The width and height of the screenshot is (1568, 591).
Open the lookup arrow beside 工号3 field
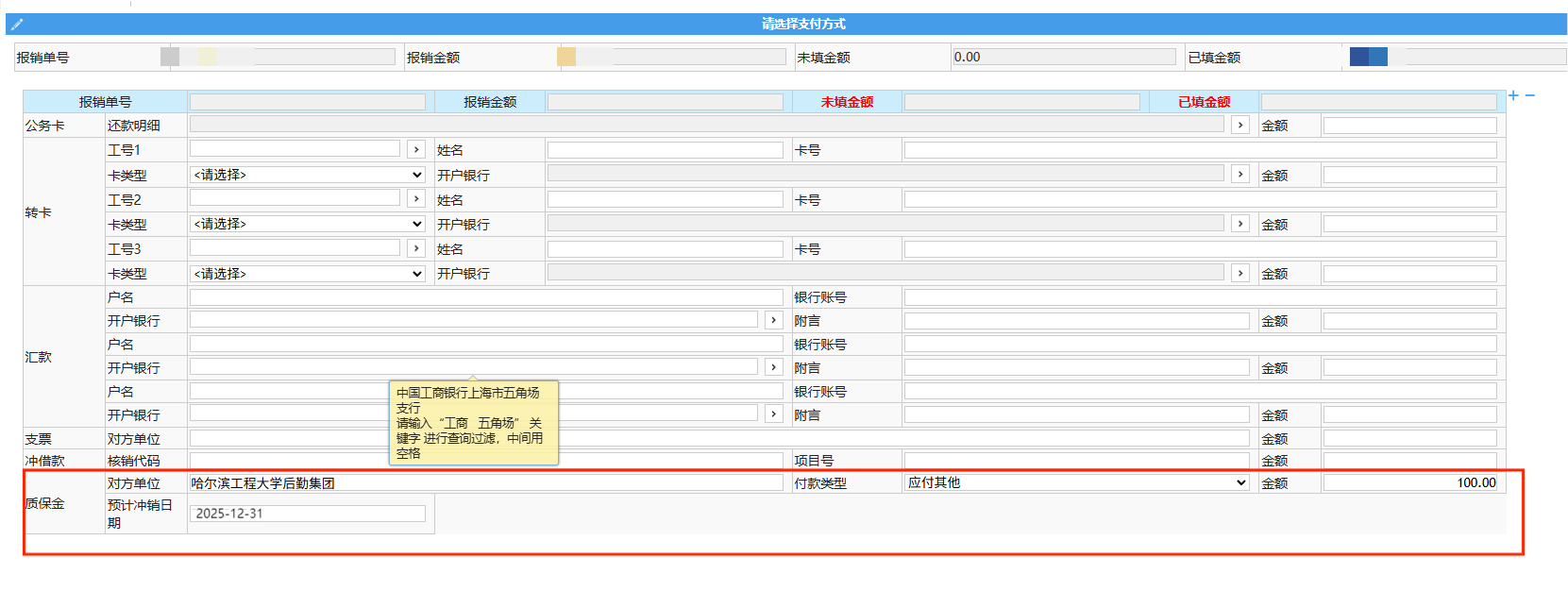pos(416,248)
